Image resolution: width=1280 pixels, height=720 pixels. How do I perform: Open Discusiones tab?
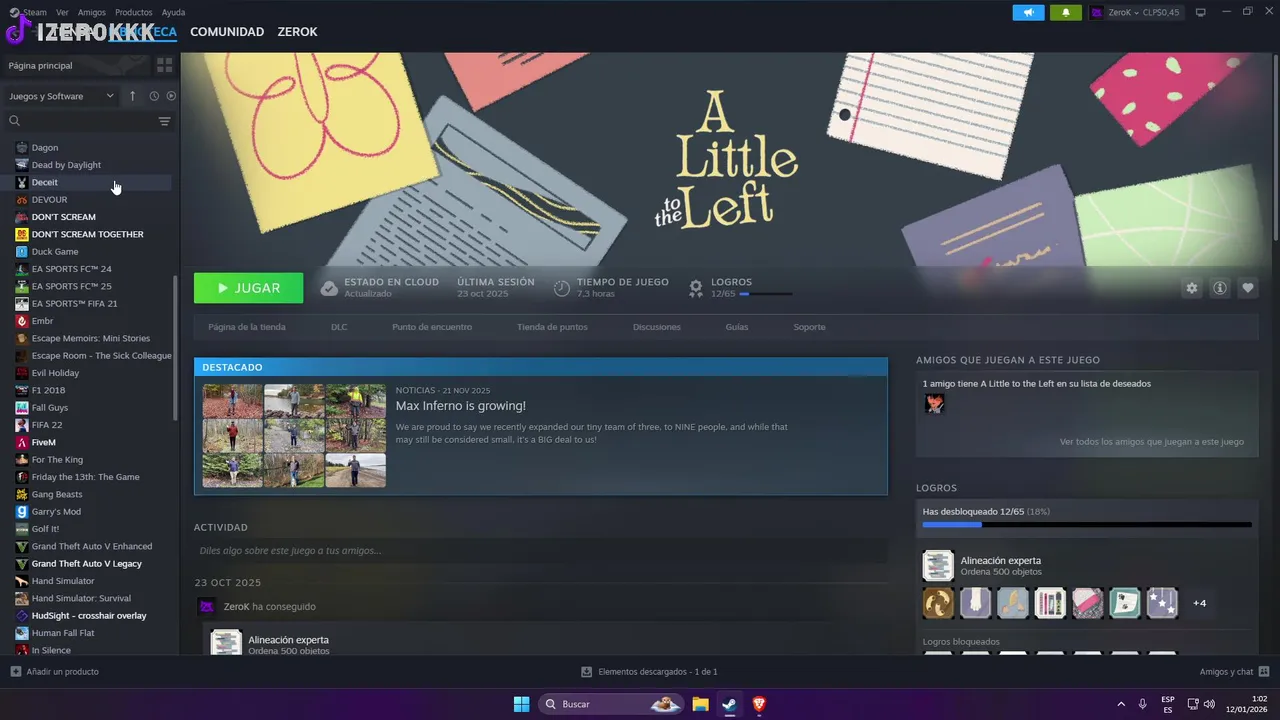click(x=657, y=327)
